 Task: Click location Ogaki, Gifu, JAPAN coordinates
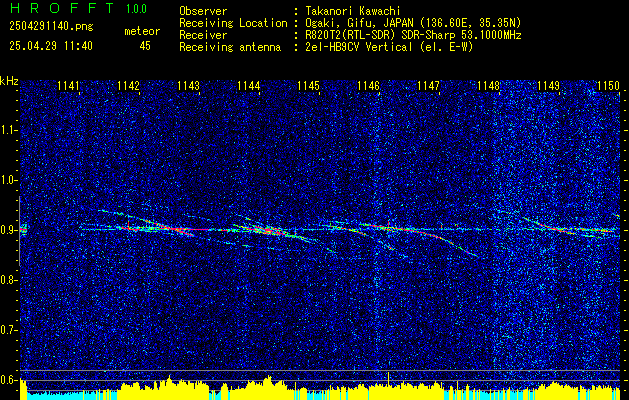(412, 23)
